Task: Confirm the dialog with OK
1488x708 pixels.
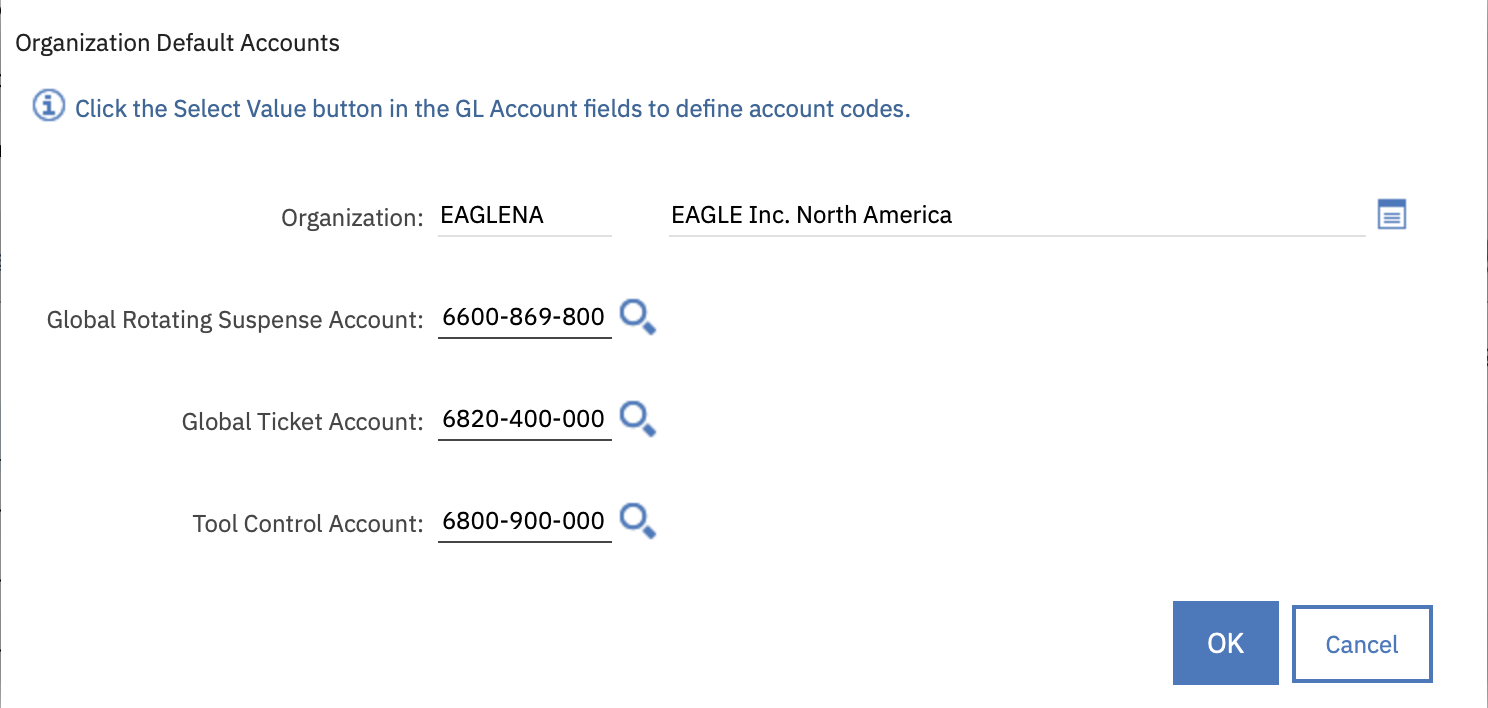Action: [1225, 643]
